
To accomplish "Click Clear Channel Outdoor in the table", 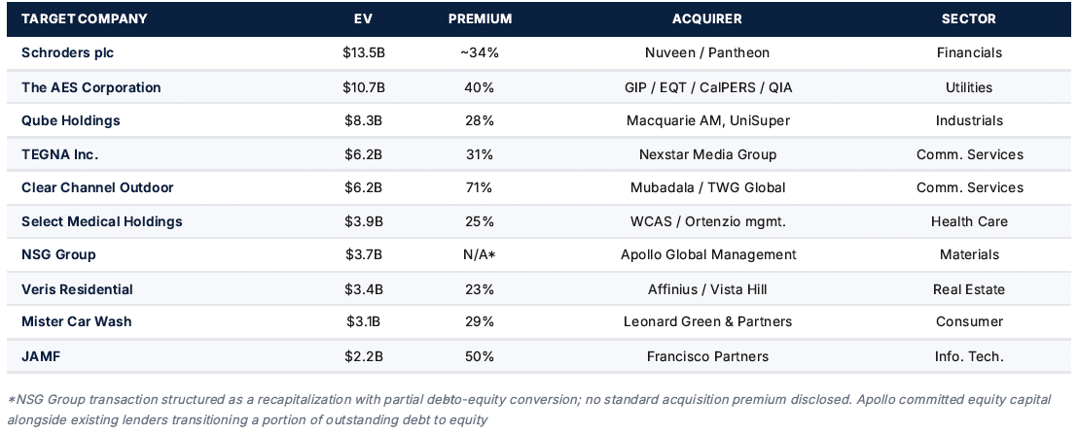I will coord(97,188).
